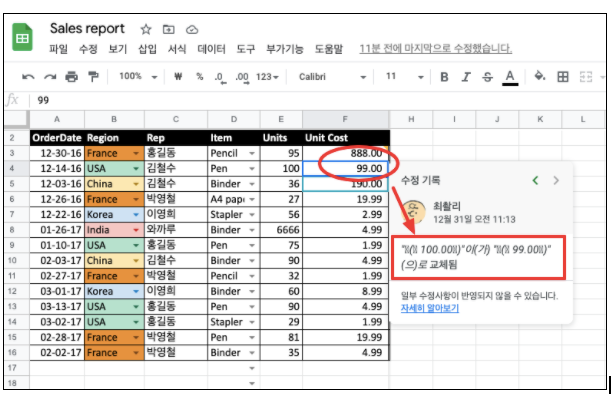Go to previous edit in 수정 기록
The width and height of the screenshot is (616, 398).
pyautogui.click(x=535, y=180)
